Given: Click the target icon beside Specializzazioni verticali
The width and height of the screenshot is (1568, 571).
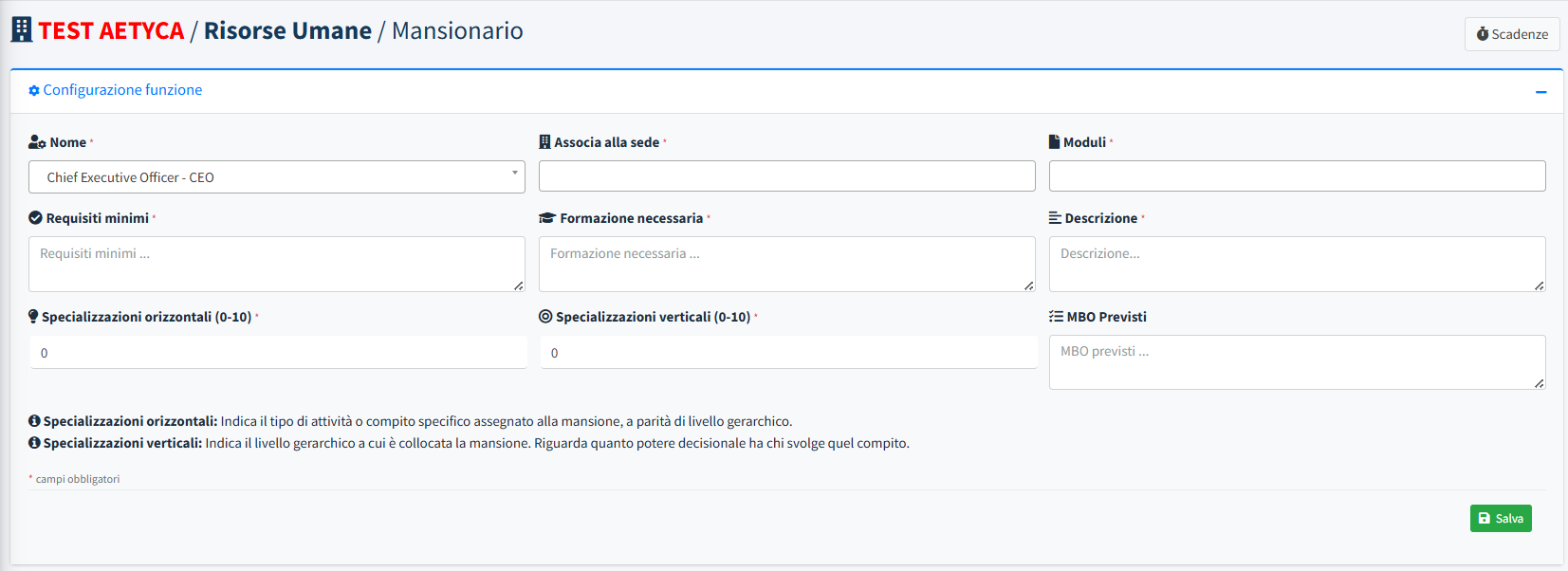Looking at the screenshot, I should pyautogui.click(x=545, y=317).
